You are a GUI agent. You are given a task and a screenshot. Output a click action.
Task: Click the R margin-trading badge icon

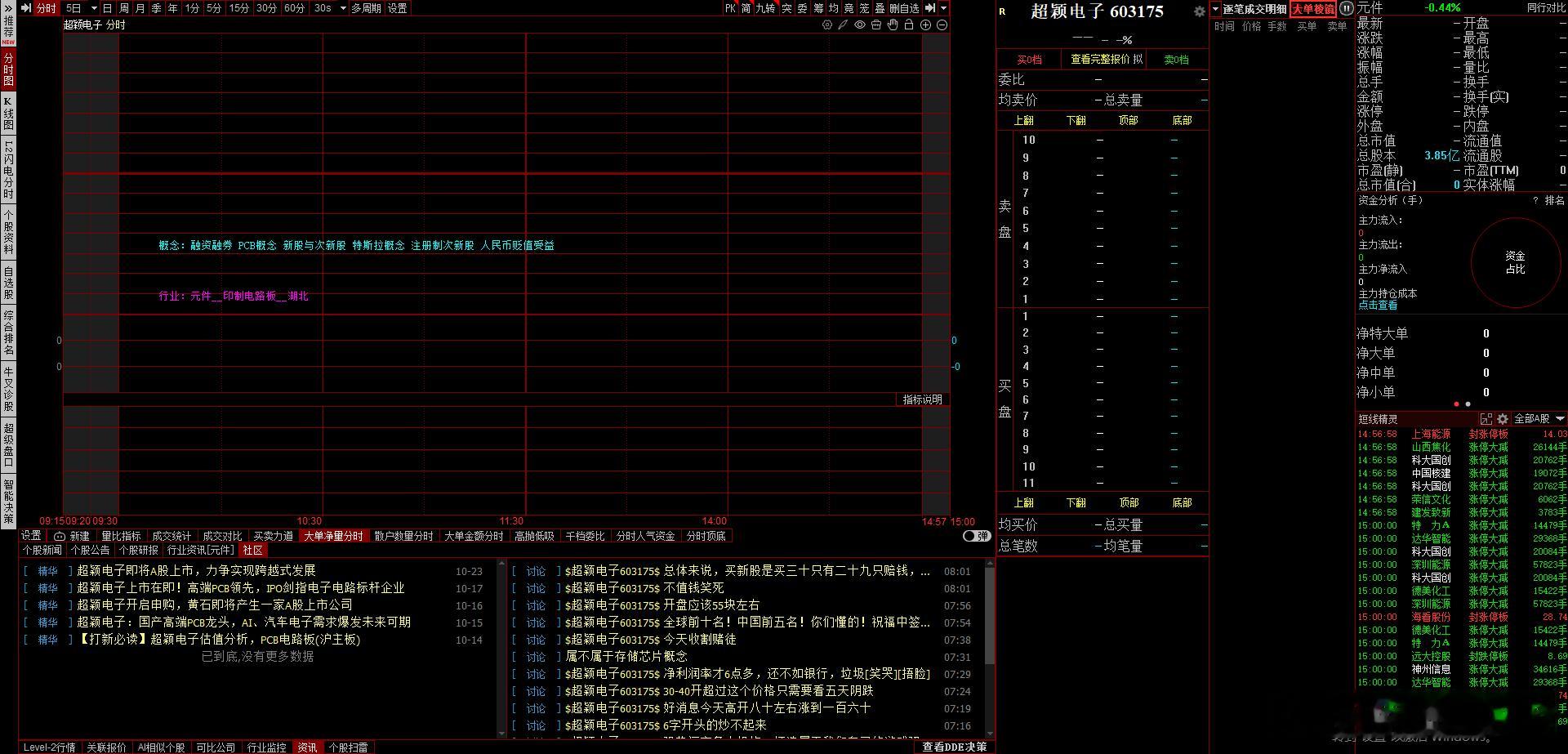(x=1003, y=11)
